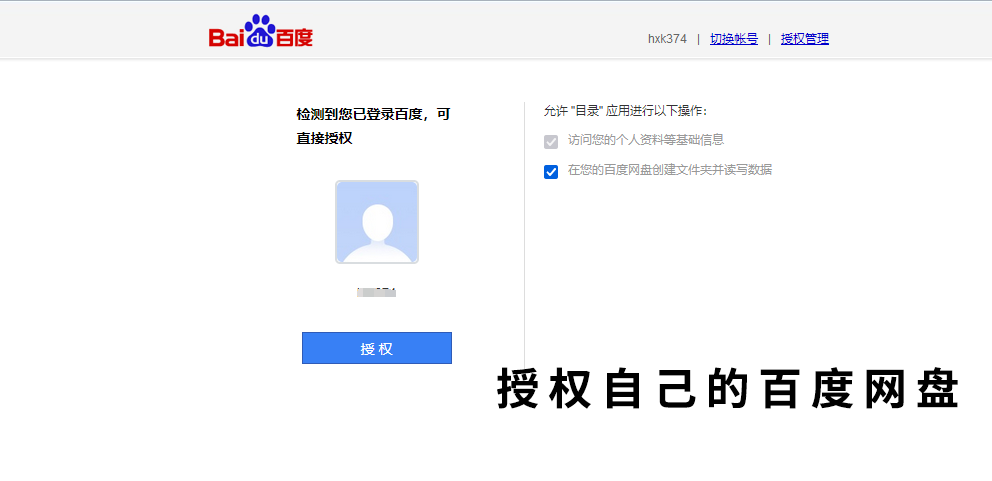This screenshot has height=481, width=992.
Task: Click the label 访问您的个人资料等基础信息
Action: click(646, 140)
